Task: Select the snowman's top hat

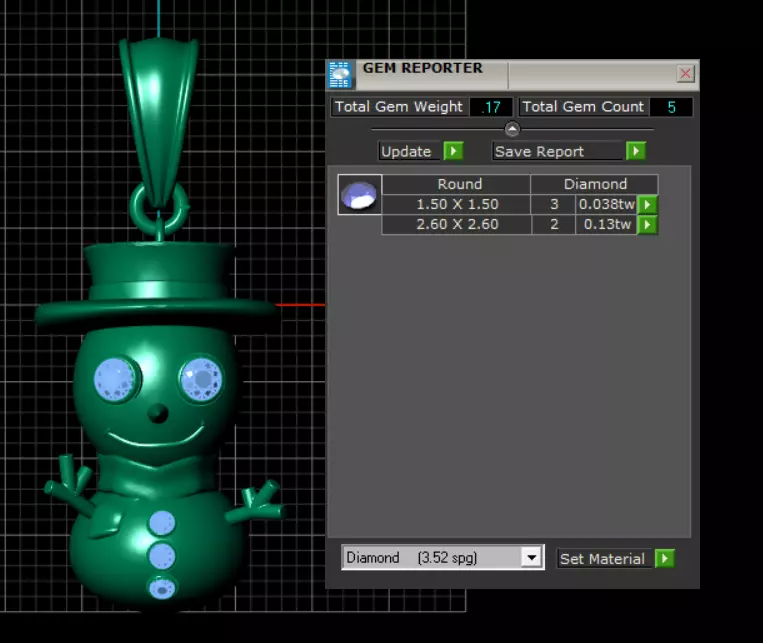Action: (156, 285)
